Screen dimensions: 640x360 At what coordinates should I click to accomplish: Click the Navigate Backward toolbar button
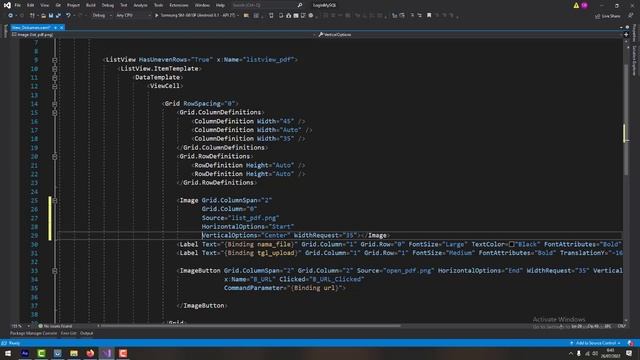point(11,16)
